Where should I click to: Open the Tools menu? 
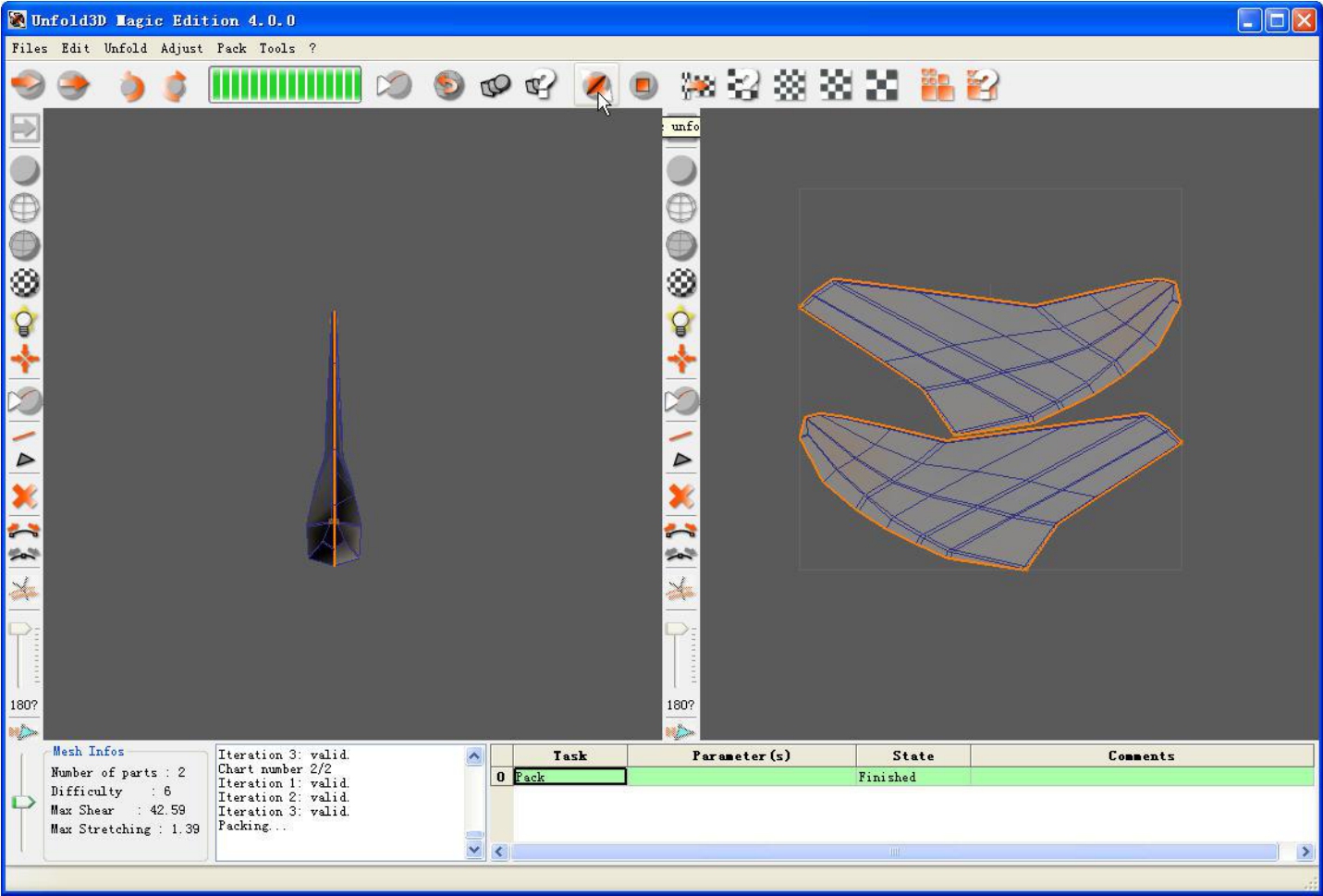pyautogui.click(x=277, y=48)
